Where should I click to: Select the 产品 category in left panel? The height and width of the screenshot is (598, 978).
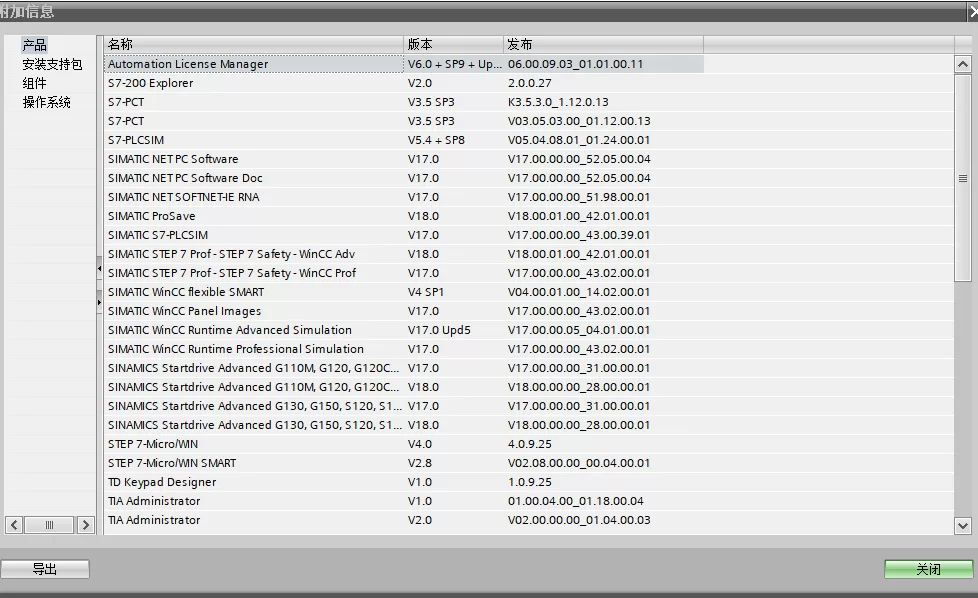pos(34,45)
